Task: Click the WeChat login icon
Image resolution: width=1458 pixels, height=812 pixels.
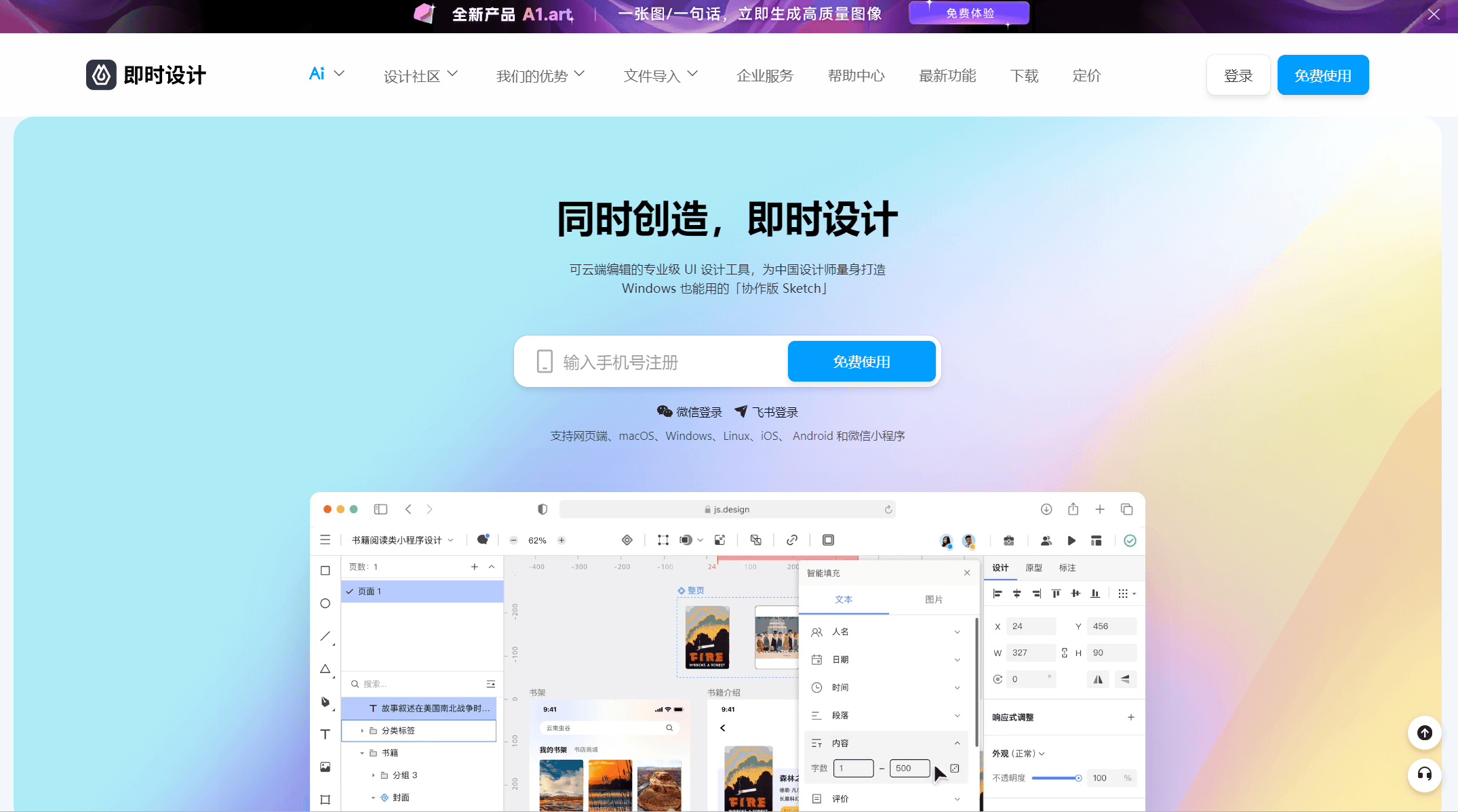Action: (x=664, y=411)
